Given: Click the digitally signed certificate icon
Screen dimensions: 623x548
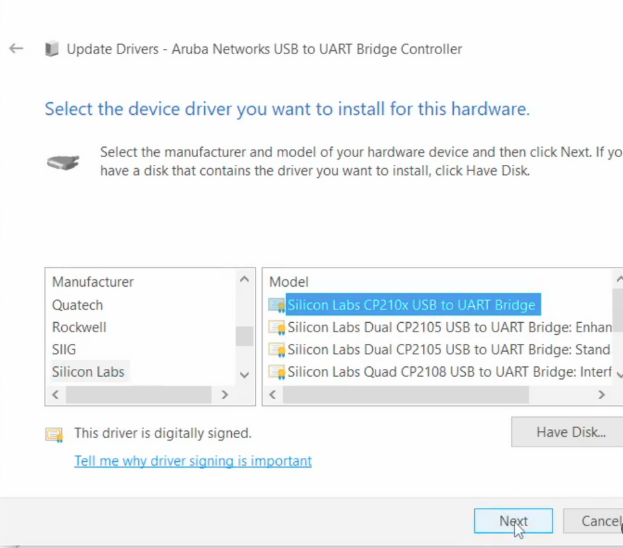Looking at the screenshot, I should [x=54, y=434].
